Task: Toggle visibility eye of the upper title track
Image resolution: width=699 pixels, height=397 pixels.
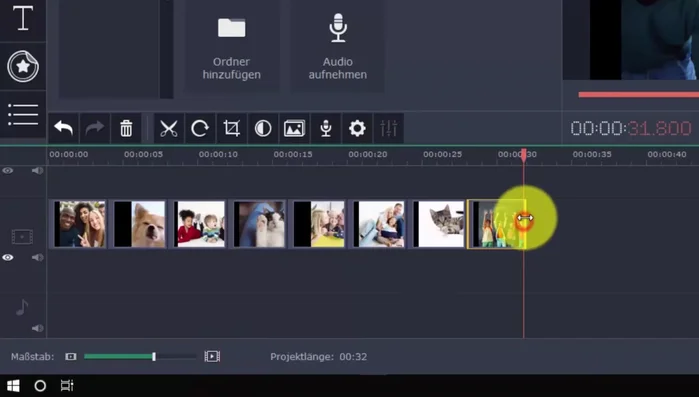Action: click(x=8, y=171)
